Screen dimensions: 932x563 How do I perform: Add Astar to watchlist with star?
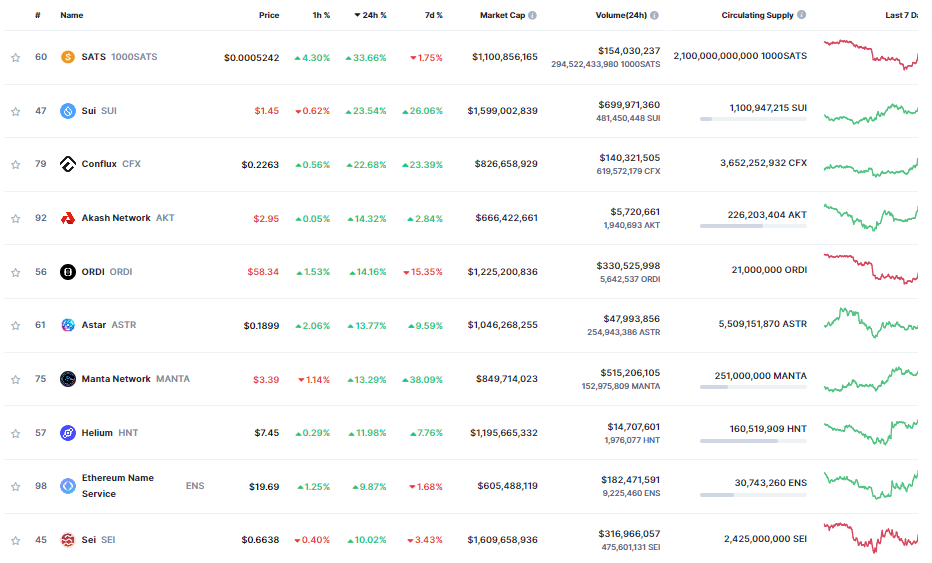(15, 326)
